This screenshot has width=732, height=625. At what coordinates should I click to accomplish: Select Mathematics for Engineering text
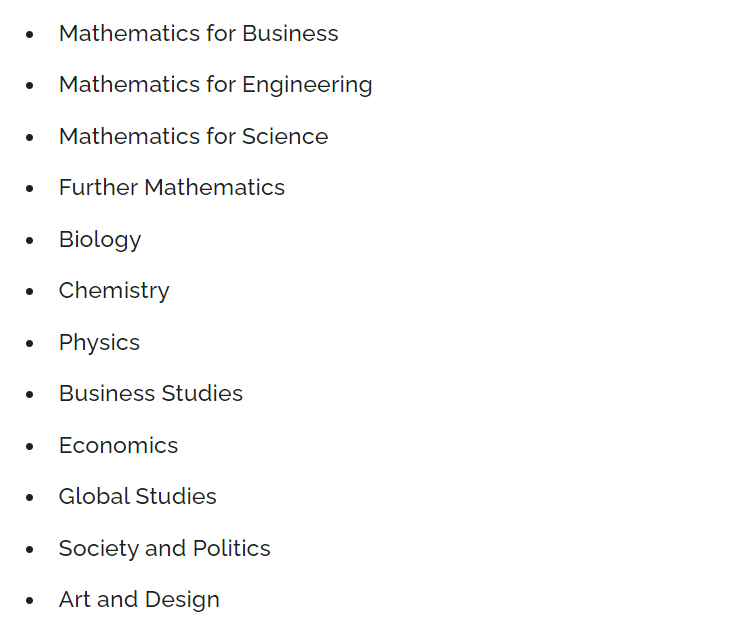pyautogui.click(x=216, y=85)
